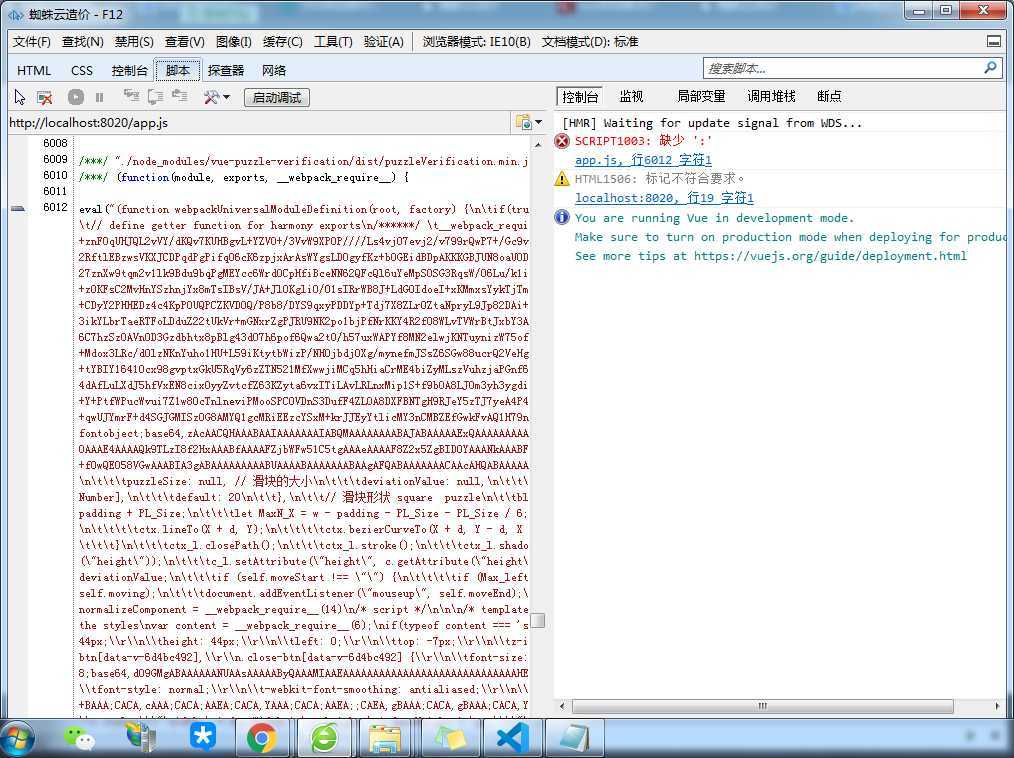Open the notepad taskbar icon
Screen dimensions: 1014x758
click(x=574, y=738)
